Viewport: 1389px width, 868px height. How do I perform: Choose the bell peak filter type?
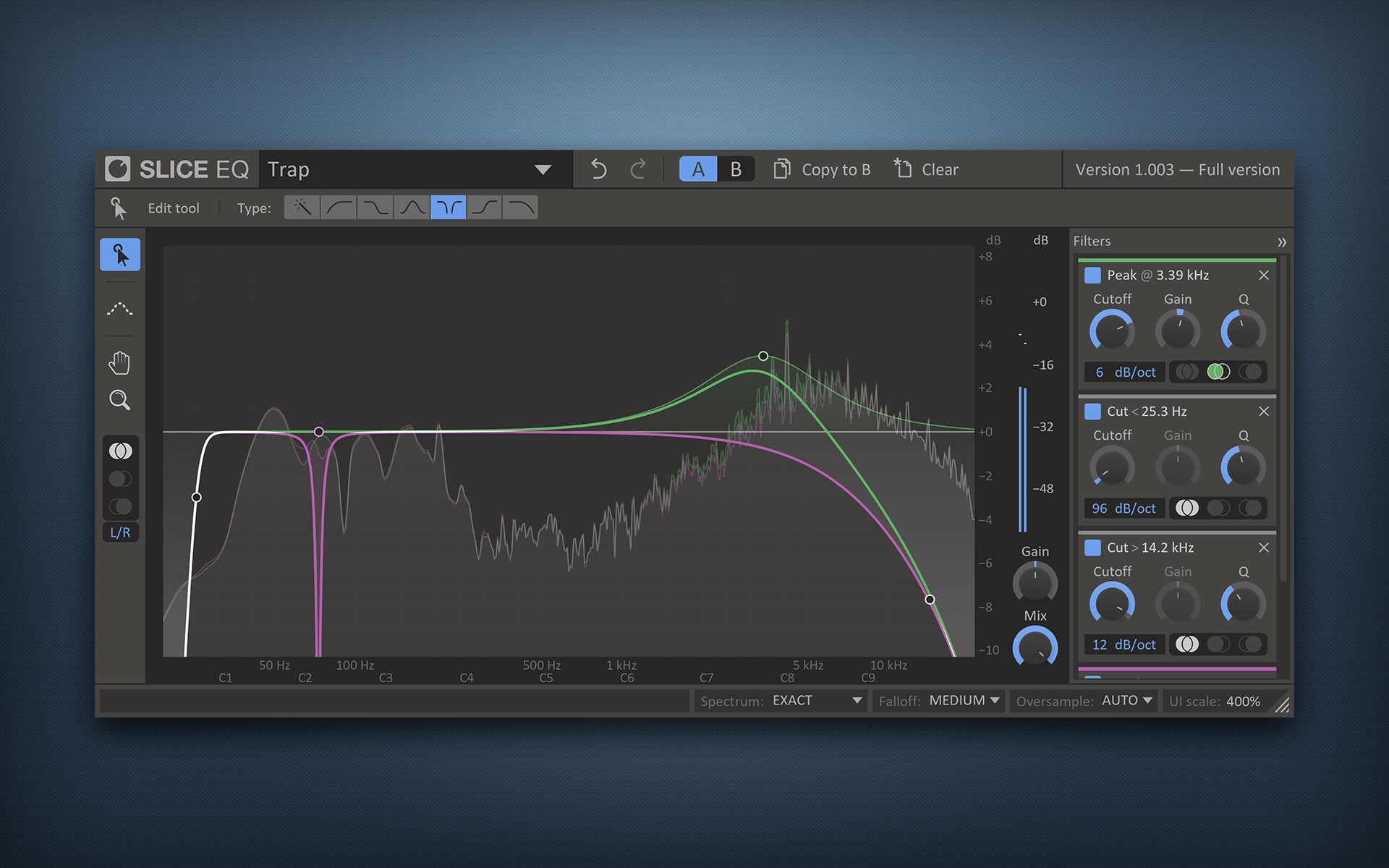tap(411, 208)
